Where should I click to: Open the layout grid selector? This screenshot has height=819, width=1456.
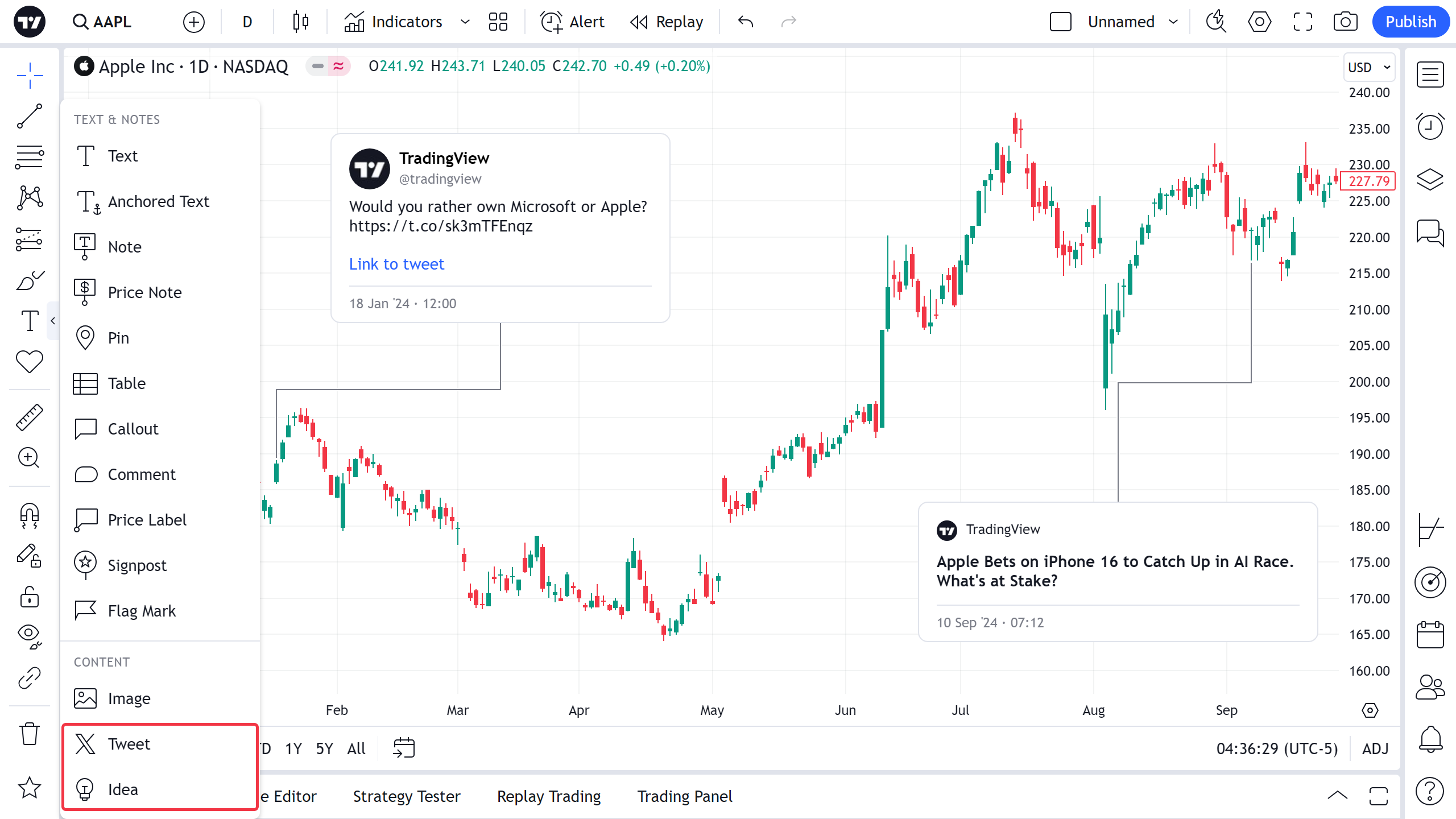498,22
